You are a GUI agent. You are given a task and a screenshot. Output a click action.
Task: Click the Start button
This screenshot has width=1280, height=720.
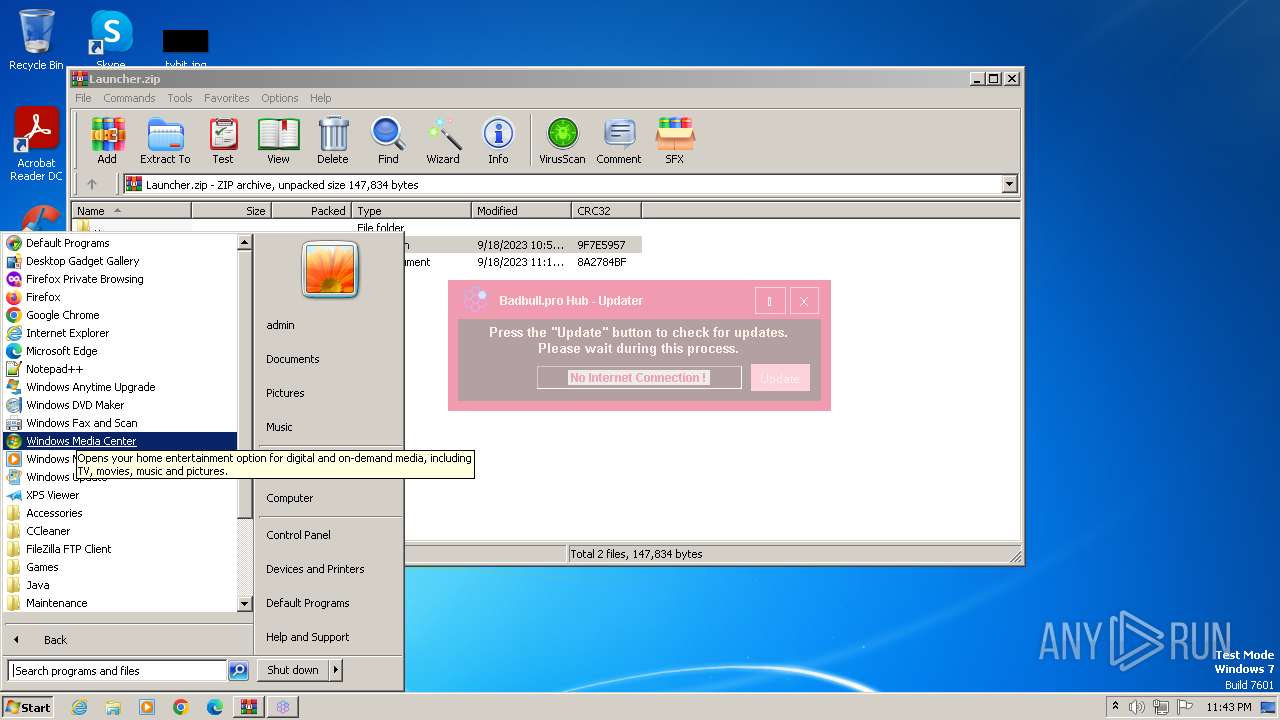click(x=27, y=707)
